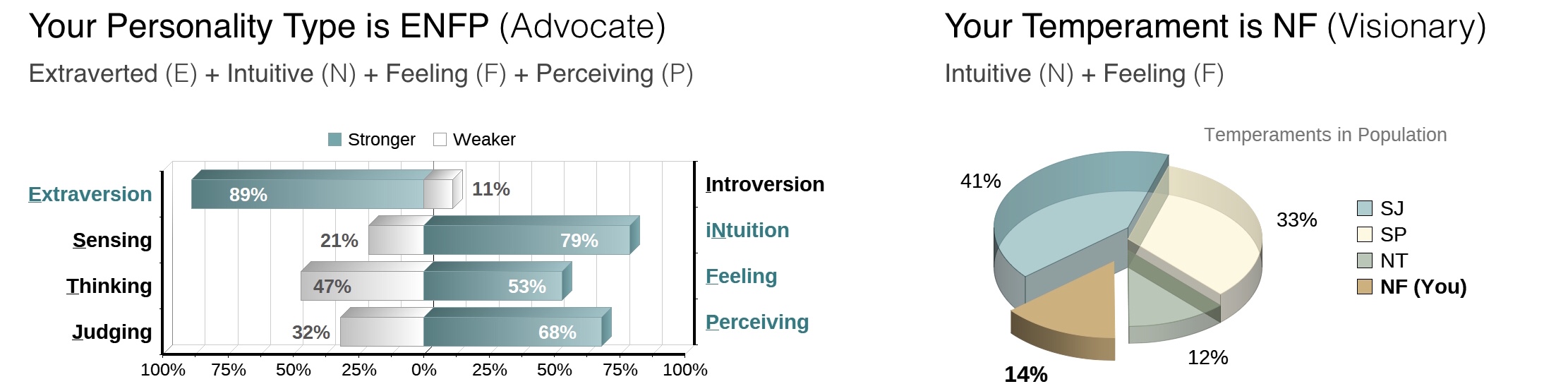Open the iNtuition label link
Viewport: 1568px width, 384px height.
point(747,230)
